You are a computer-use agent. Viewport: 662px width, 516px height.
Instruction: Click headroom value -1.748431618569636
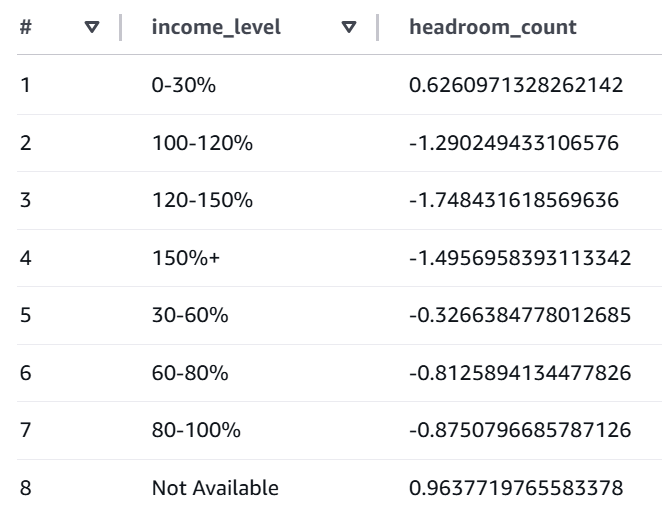pos(514,201)
